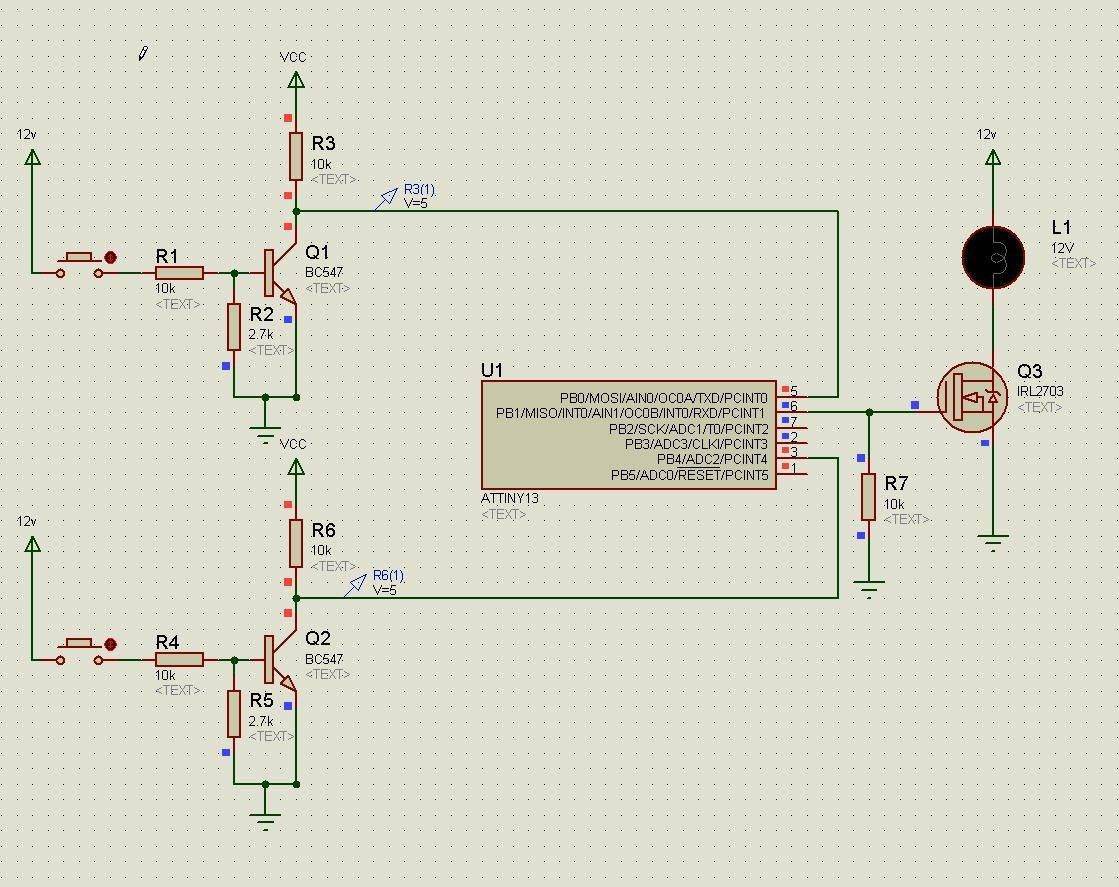Select the Q3 IRL2703 MOSFET symbol
This screenshot has height=887, width=1119.
[x=971, y=397]
